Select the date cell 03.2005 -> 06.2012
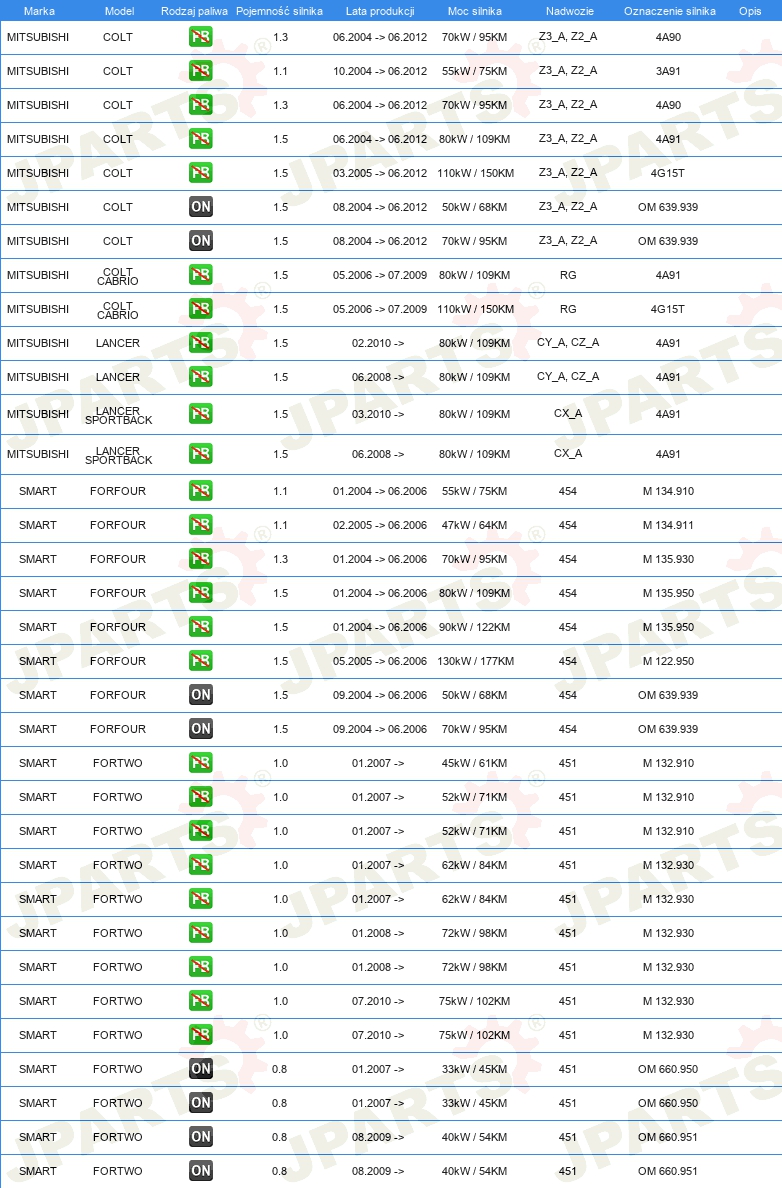Screen dimensions: 782x1188 [x=380, y=173]
